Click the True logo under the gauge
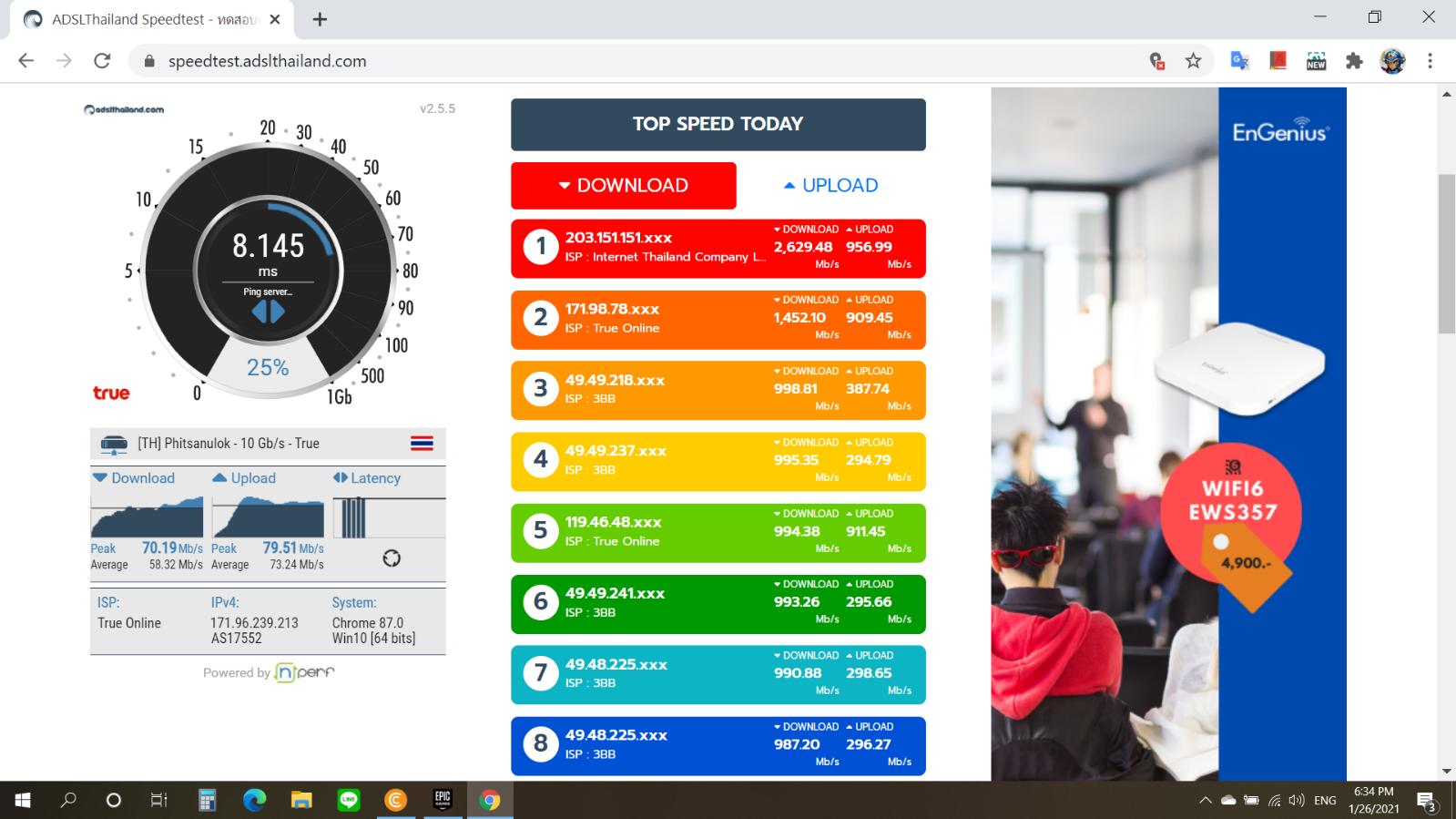The height and width of the screenshot is (819, 1456). tap(111, 394)
